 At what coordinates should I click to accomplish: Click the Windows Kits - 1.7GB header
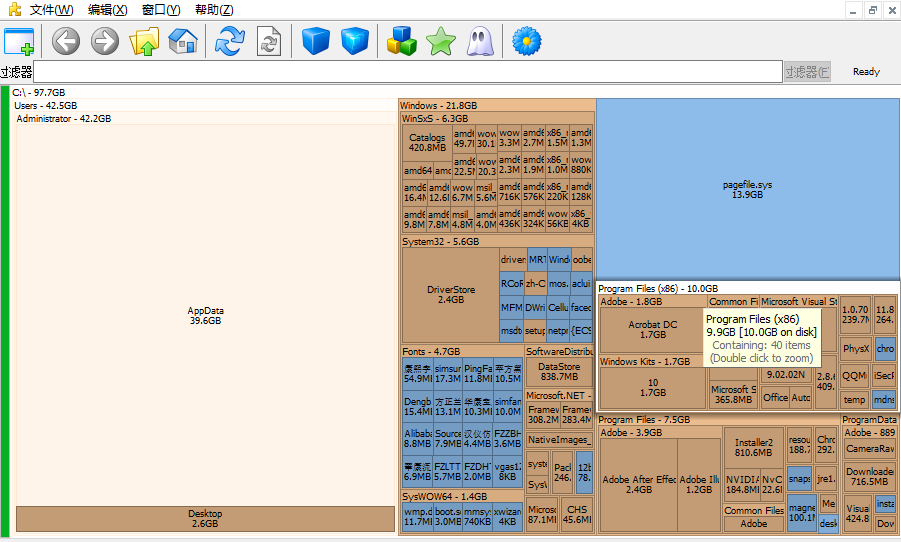645,362
